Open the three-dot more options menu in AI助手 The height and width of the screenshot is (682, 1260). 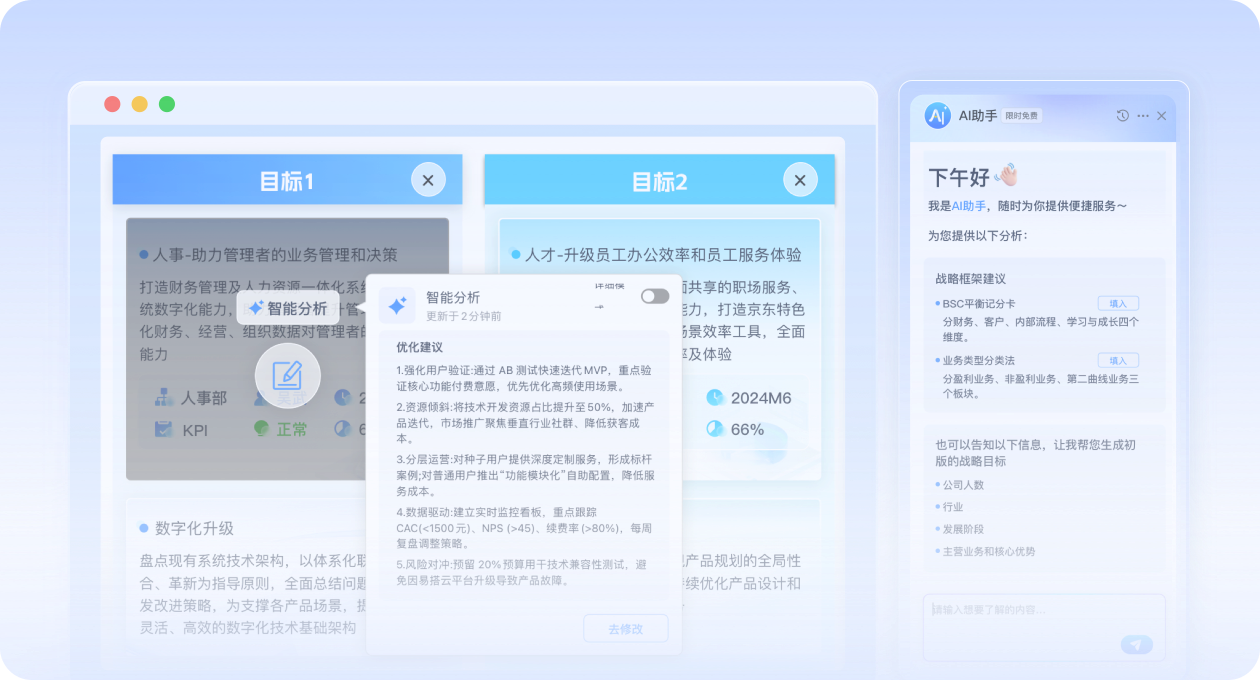tap(1143, 116)
